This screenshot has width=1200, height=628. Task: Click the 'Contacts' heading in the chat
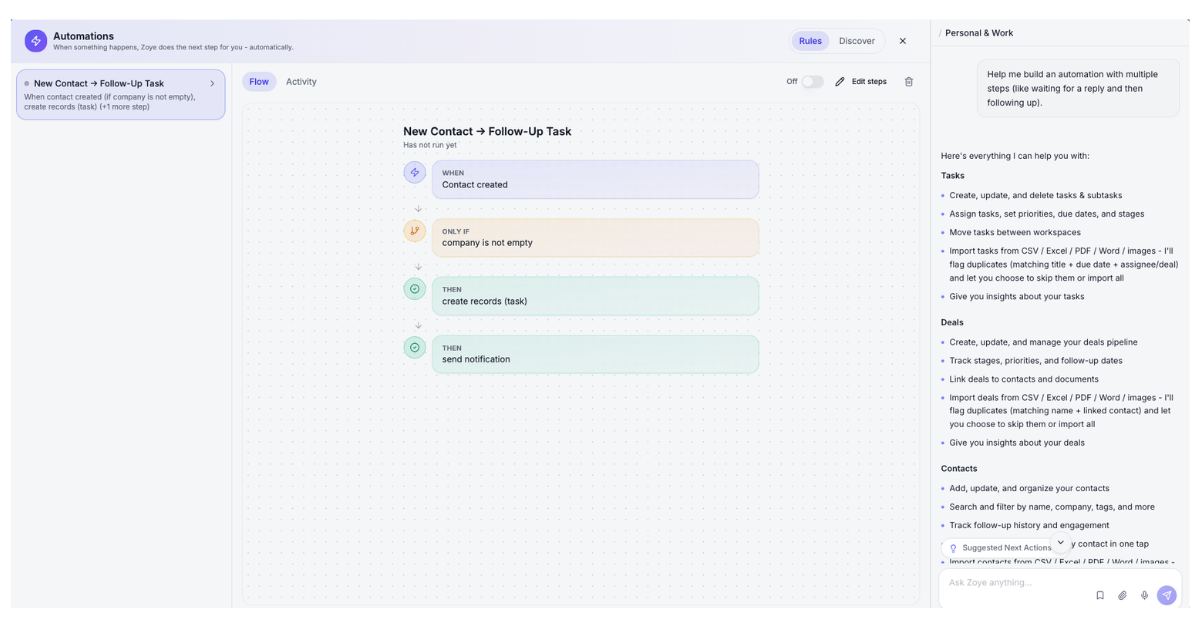[x=959, y=468]
